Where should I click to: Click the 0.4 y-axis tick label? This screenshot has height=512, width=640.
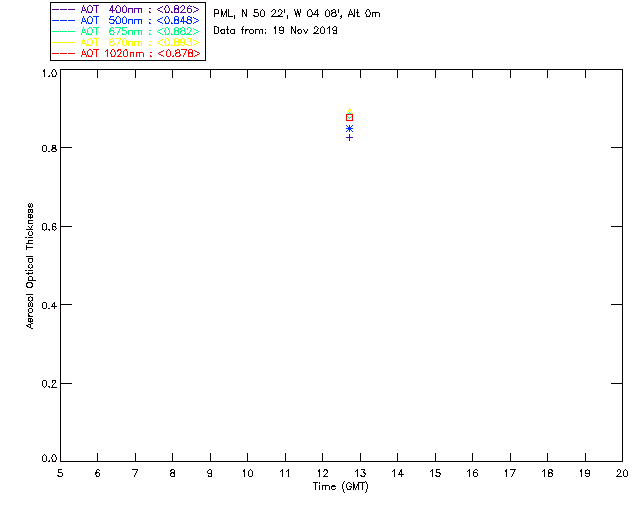click(x=49, y=305)
